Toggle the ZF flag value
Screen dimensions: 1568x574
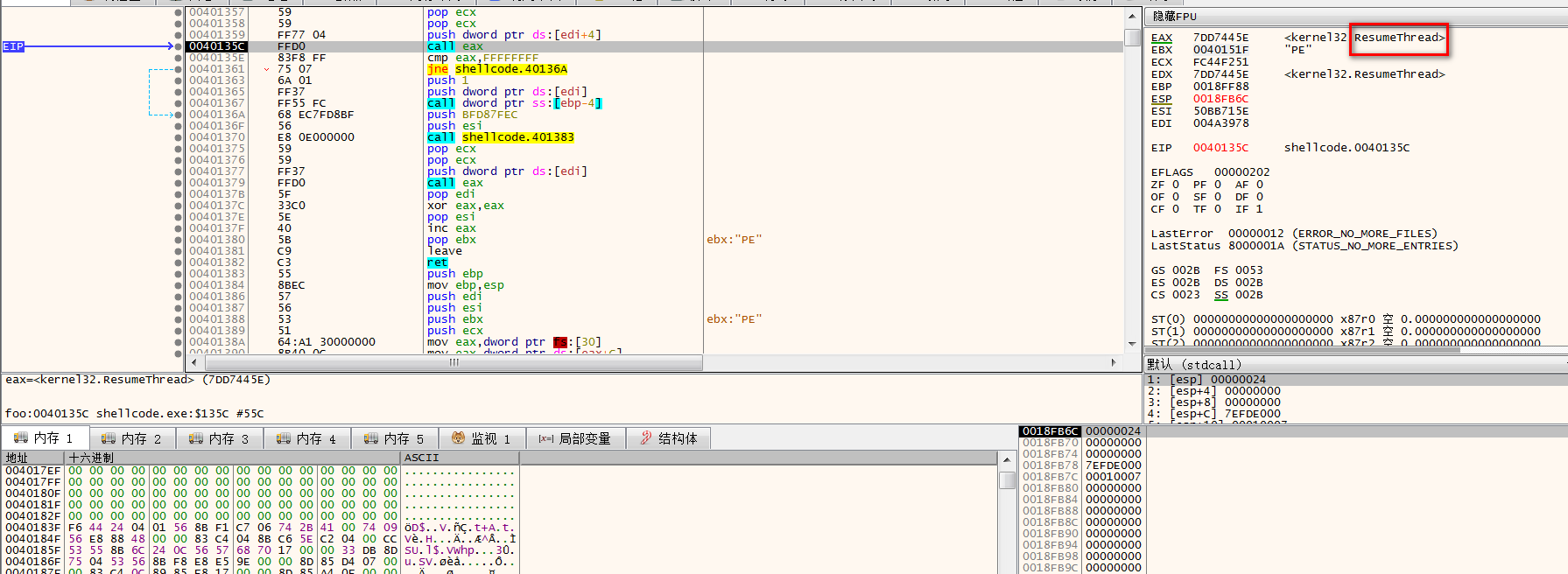[x=1176, y=185]
